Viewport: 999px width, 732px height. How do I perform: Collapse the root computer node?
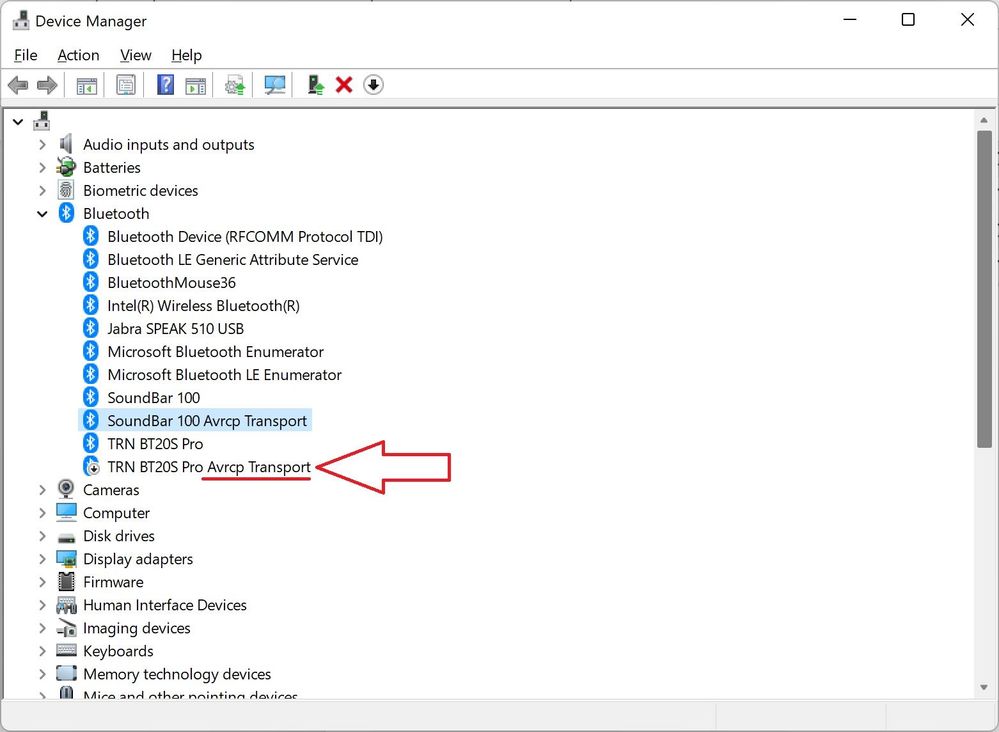(18, 121)
